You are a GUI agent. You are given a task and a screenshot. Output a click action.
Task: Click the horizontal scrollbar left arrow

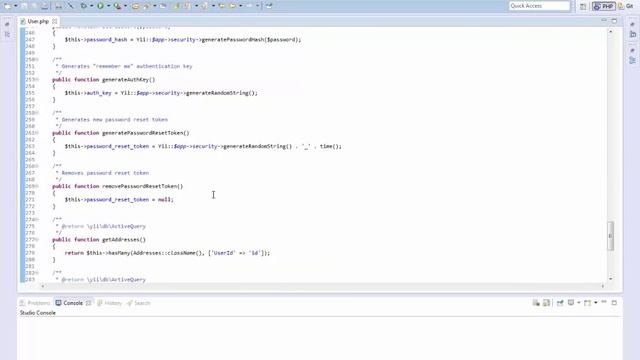42,286
